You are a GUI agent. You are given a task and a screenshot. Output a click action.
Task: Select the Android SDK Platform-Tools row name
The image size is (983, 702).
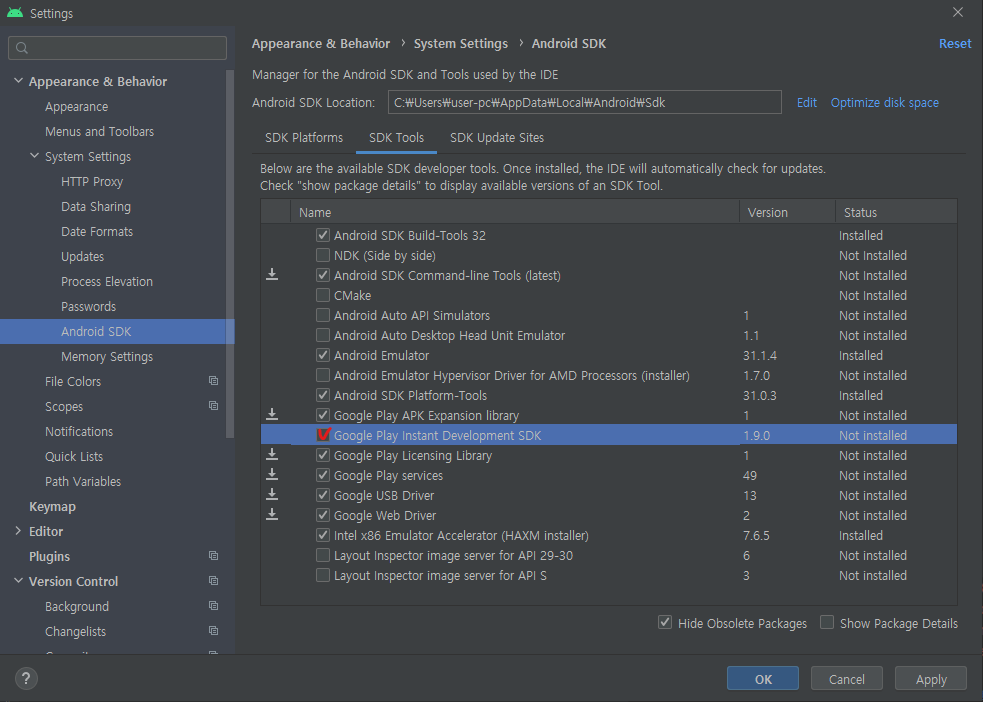pyautogui.click(x=410, y=396)
